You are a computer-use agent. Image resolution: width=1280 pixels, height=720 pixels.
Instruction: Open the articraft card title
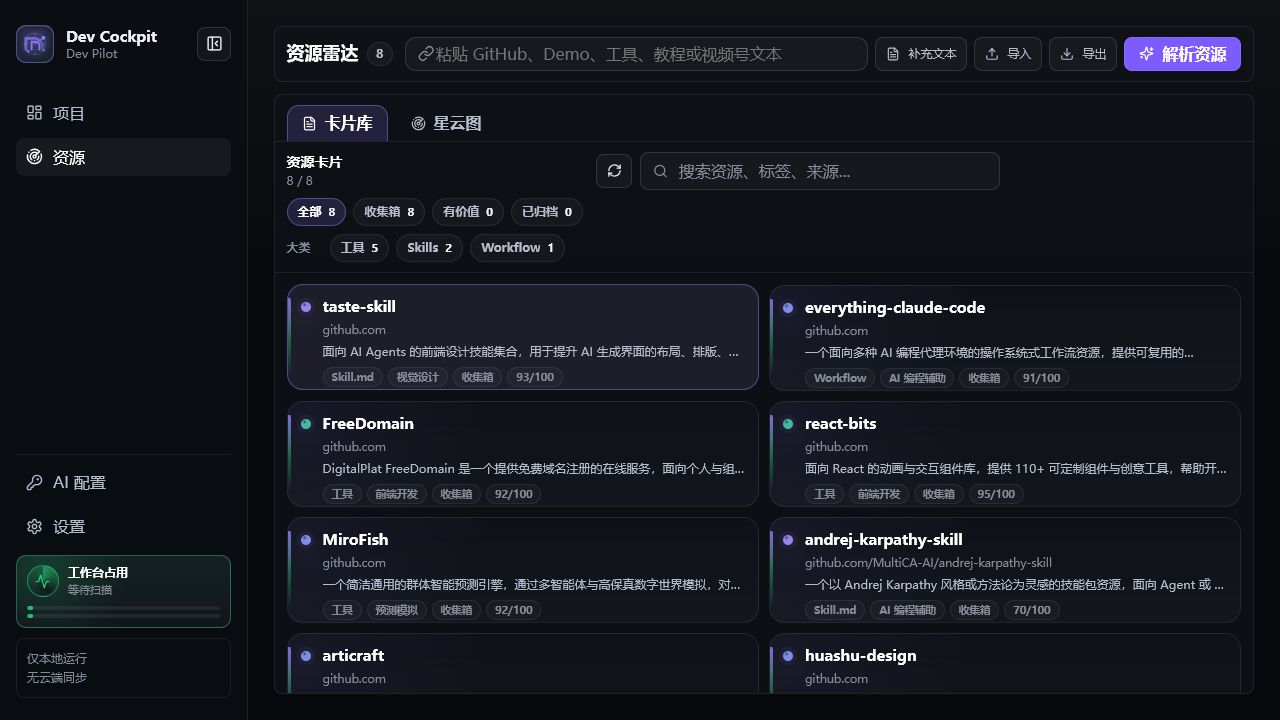click(x=353, y=656)
